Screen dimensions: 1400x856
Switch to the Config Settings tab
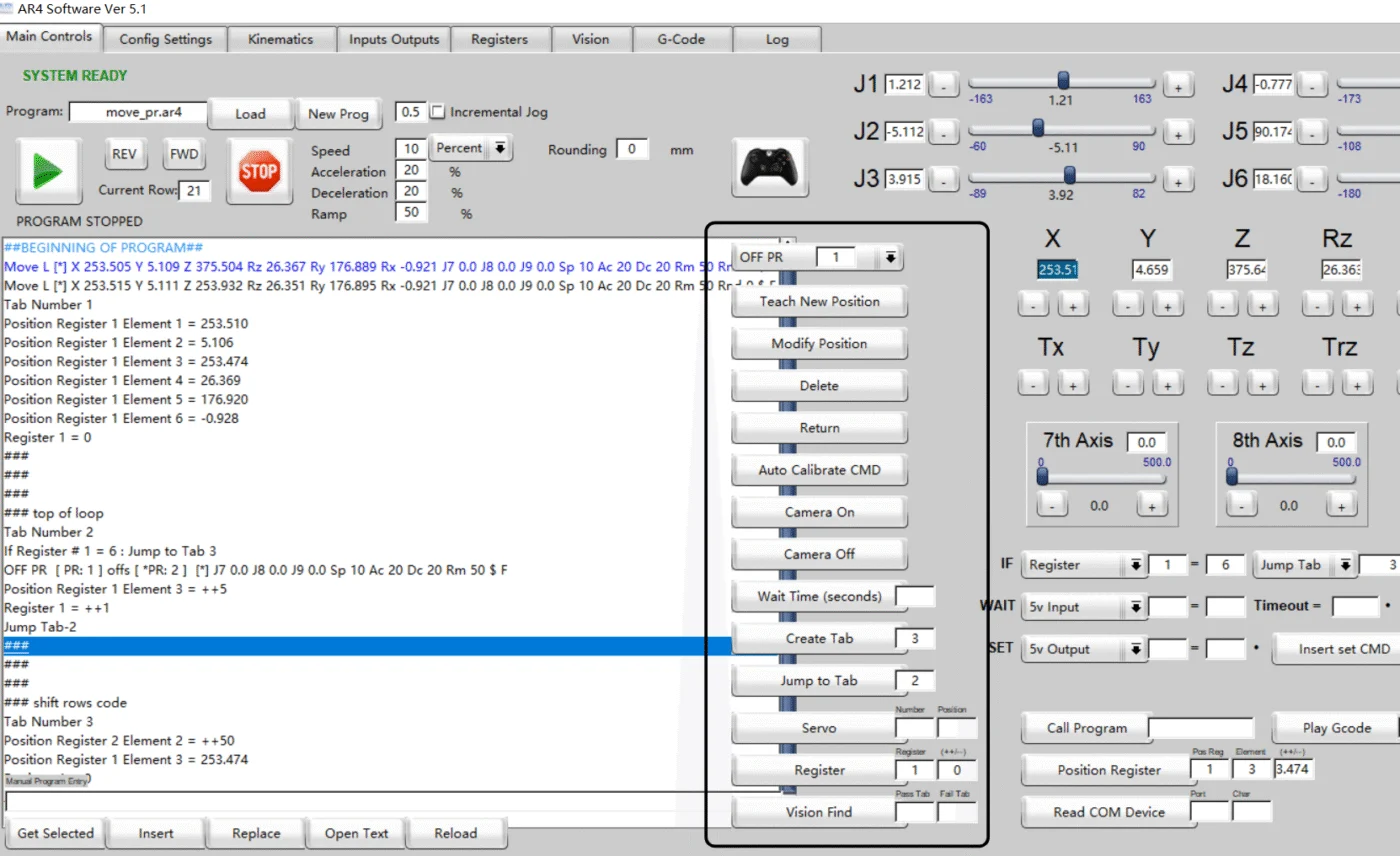[x=165, y=39]
